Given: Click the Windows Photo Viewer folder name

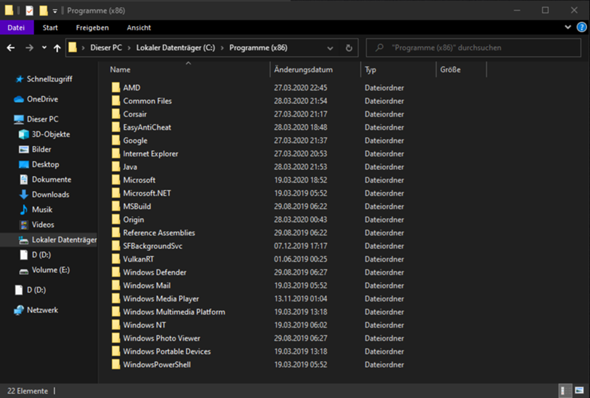Looking at the screenshot, I should coord(162,338).
